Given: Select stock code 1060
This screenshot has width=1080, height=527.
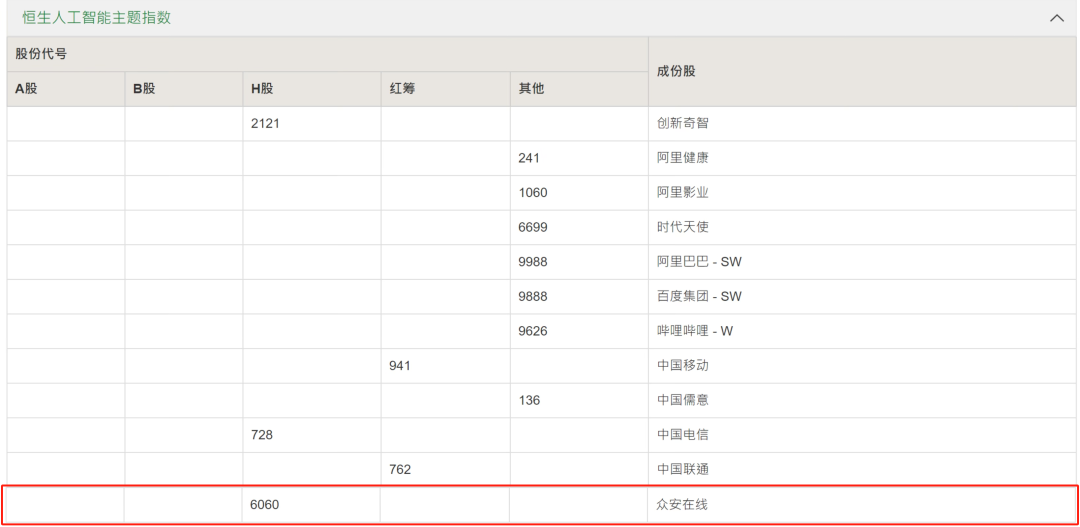Looking at the screenshot, I should point(532,193).
